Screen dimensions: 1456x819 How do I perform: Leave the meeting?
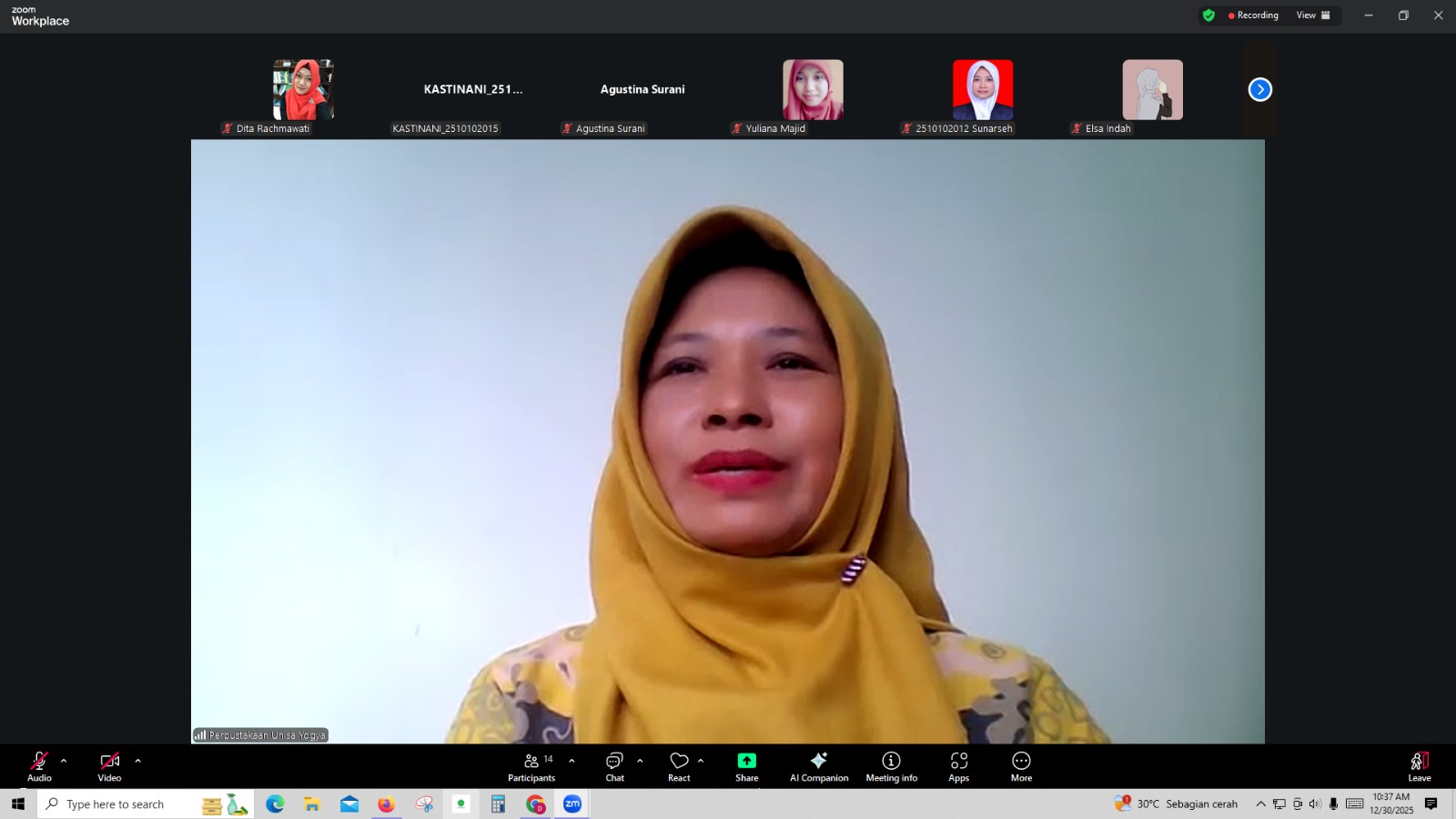1419,765
